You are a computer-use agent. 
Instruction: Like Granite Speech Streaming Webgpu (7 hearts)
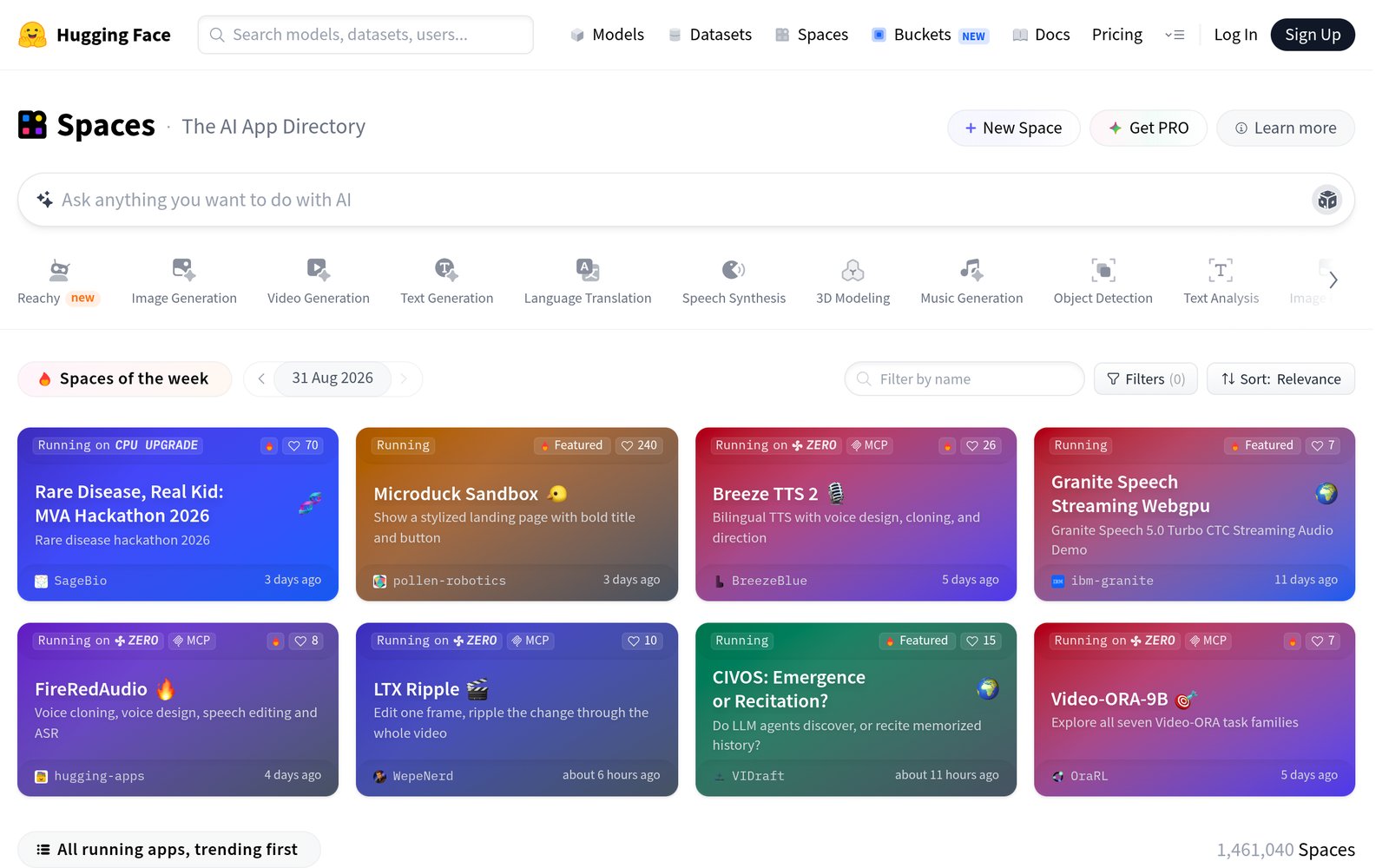pyautogui.click(x=1324, y=445)
